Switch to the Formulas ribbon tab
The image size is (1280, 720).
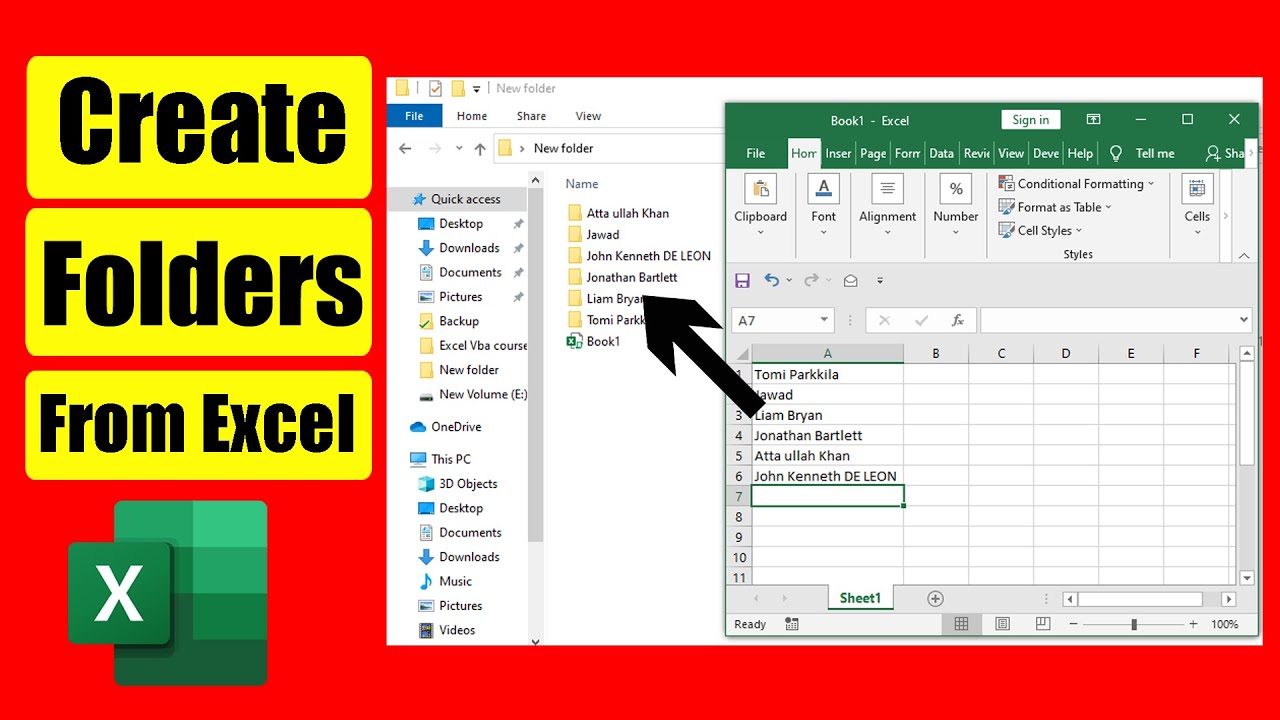point(907,153)
